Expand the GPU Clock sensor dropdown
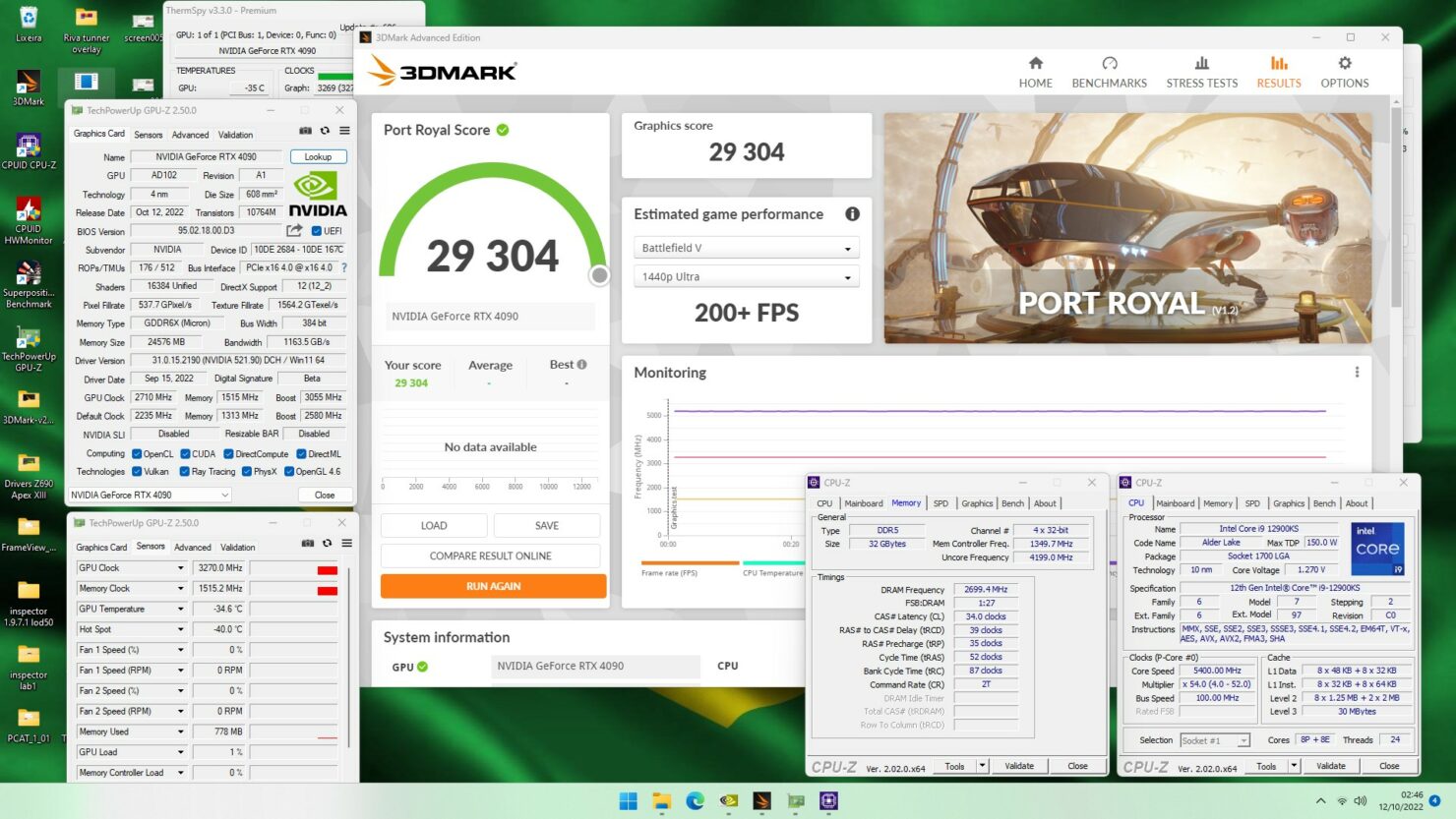This screenshot has width=1456, height=819. point(181,568)
